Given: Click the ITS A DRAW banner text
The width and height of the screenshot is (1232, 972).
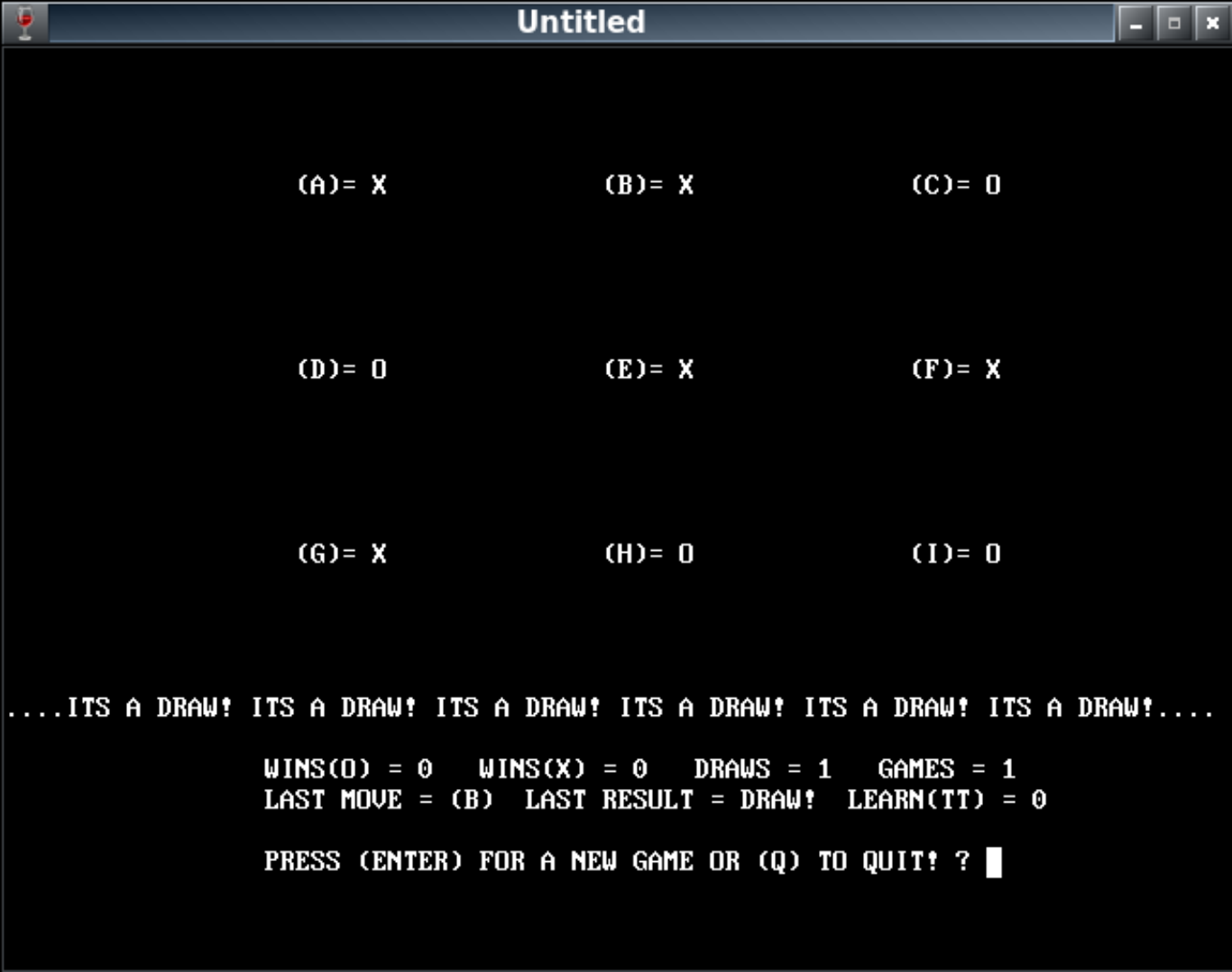Looking at the screenshot, I should 610,708.
